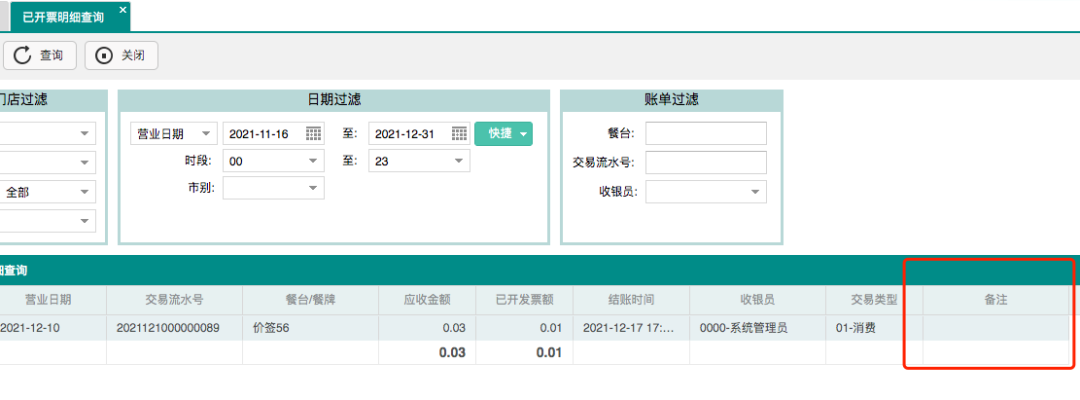Select the row with 价签56
The height and width of the screenshot is (400, 1080).
[x=310, y=327]
